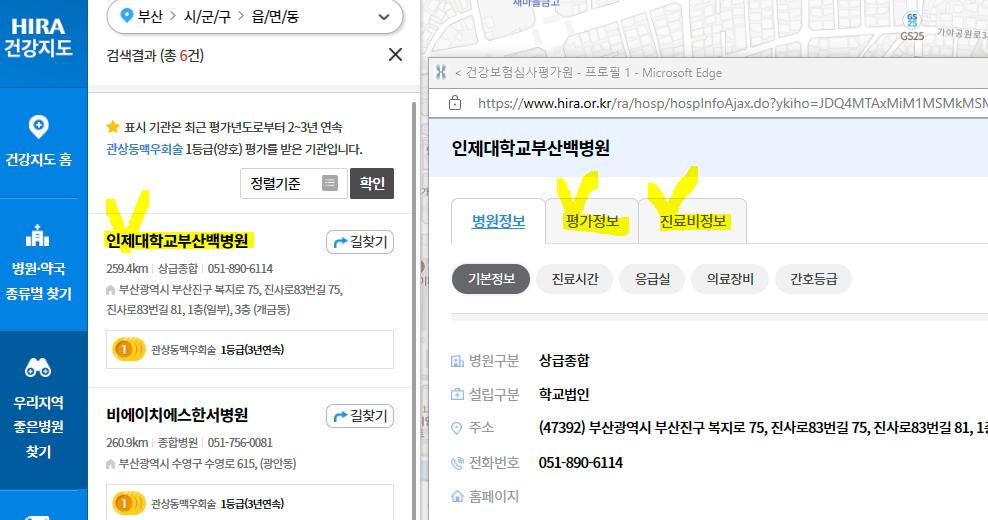Click the Edge popup window favicon
988x520 pixels.
point(440,72)
